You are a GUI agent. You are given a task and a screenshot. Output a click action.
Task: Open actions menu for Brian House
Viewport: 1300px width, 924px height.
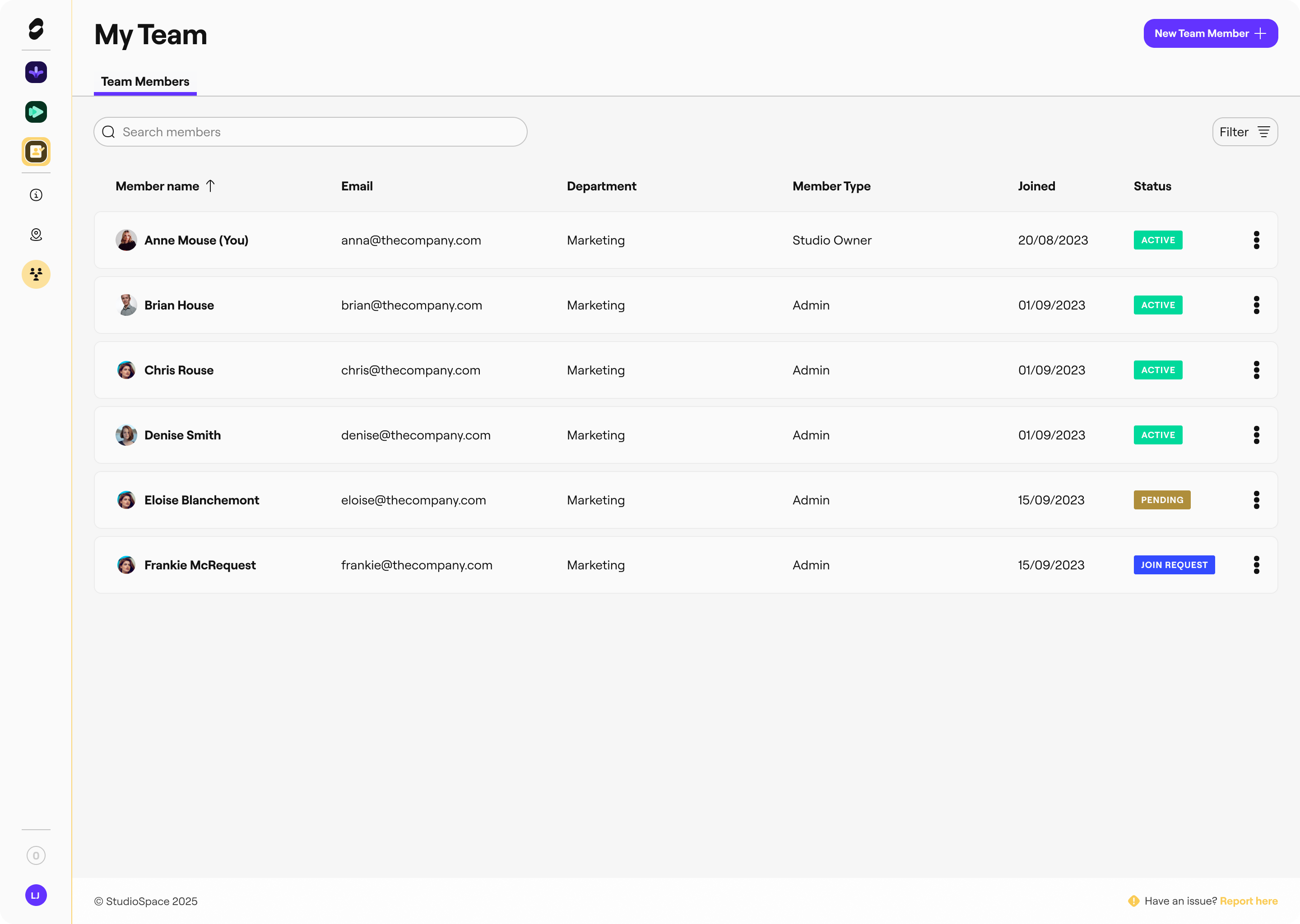1256,305
